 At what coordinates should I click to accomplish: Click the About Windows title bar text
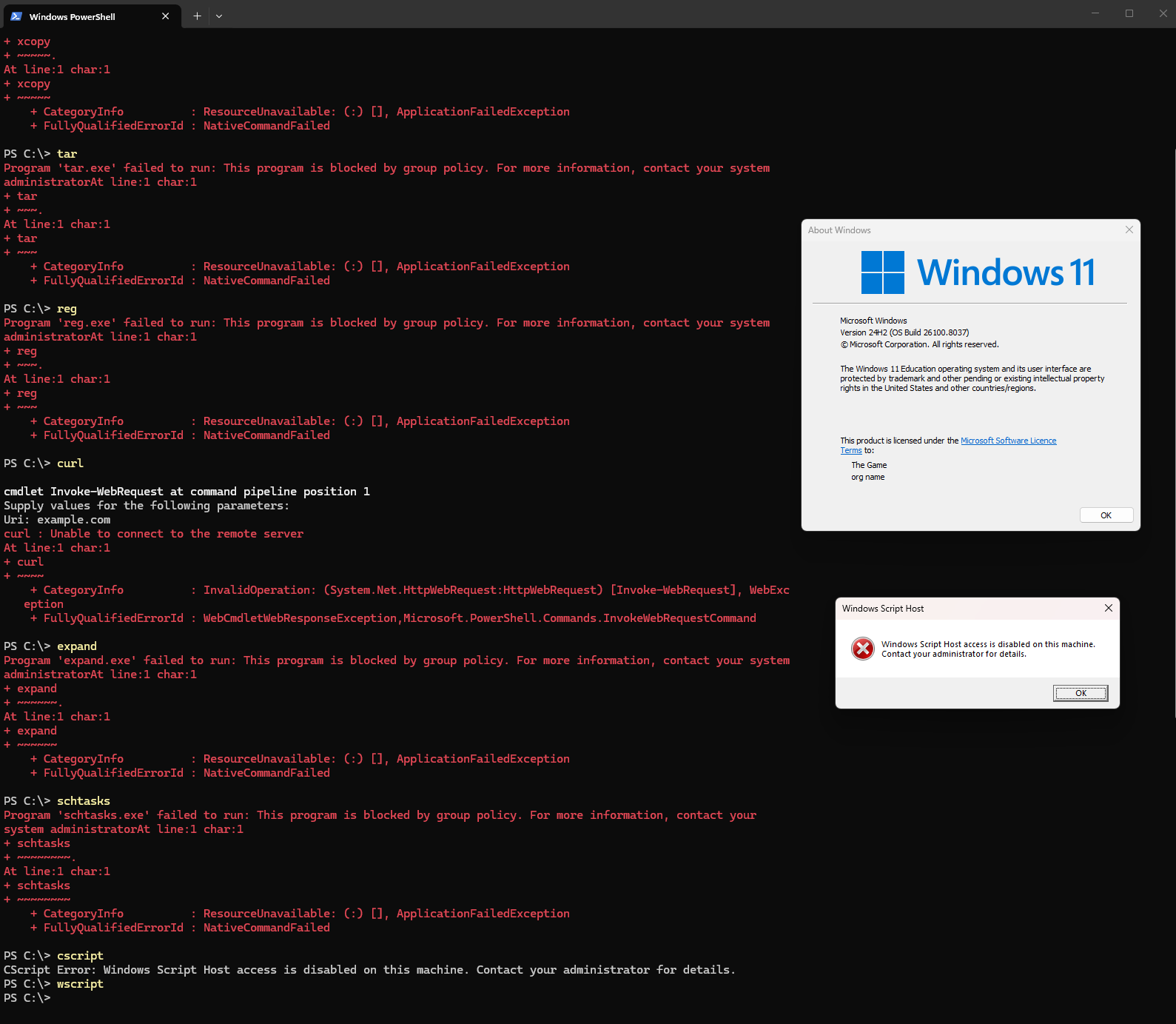pyautogui.click(x=839, y=230)
